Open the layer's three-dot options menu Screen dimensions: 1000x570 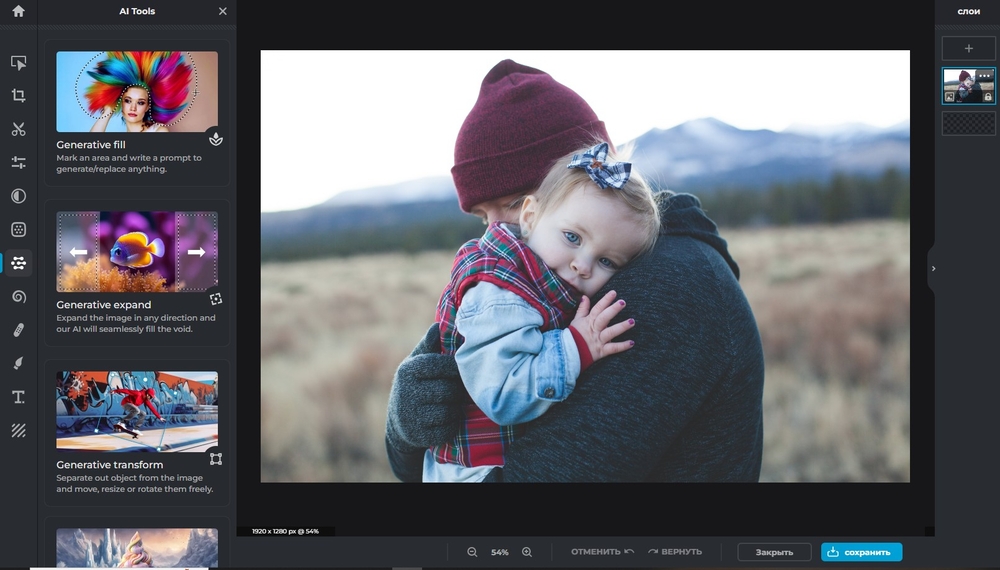coord(984,76)
